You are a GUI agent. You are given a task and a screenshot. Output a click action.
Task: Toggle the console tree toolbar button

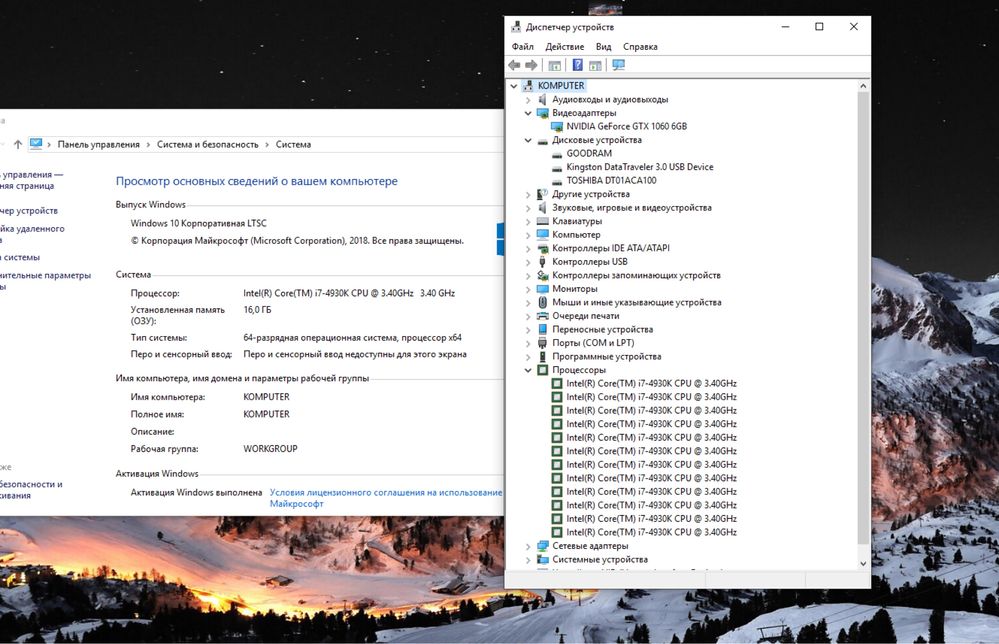(555, 65)
